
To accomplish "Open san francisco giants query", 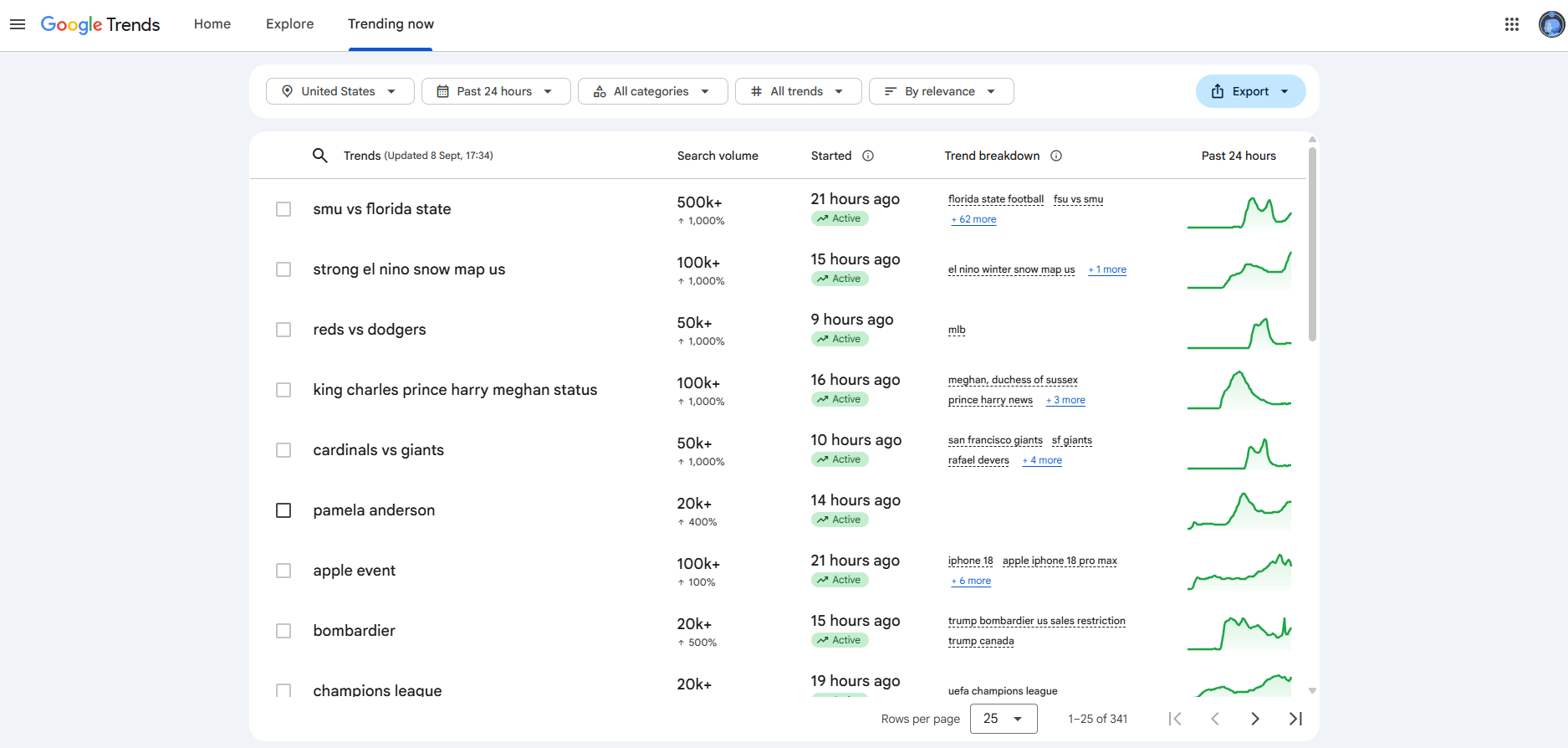I will (995, 440).
